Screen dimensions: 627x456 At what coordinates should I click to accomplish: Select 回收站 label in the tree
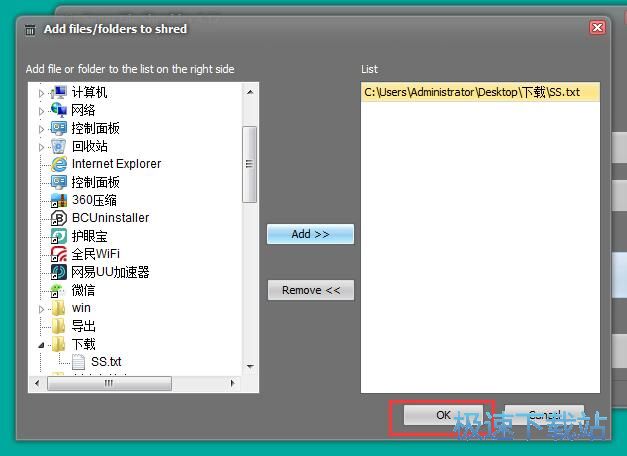point(90,146)
